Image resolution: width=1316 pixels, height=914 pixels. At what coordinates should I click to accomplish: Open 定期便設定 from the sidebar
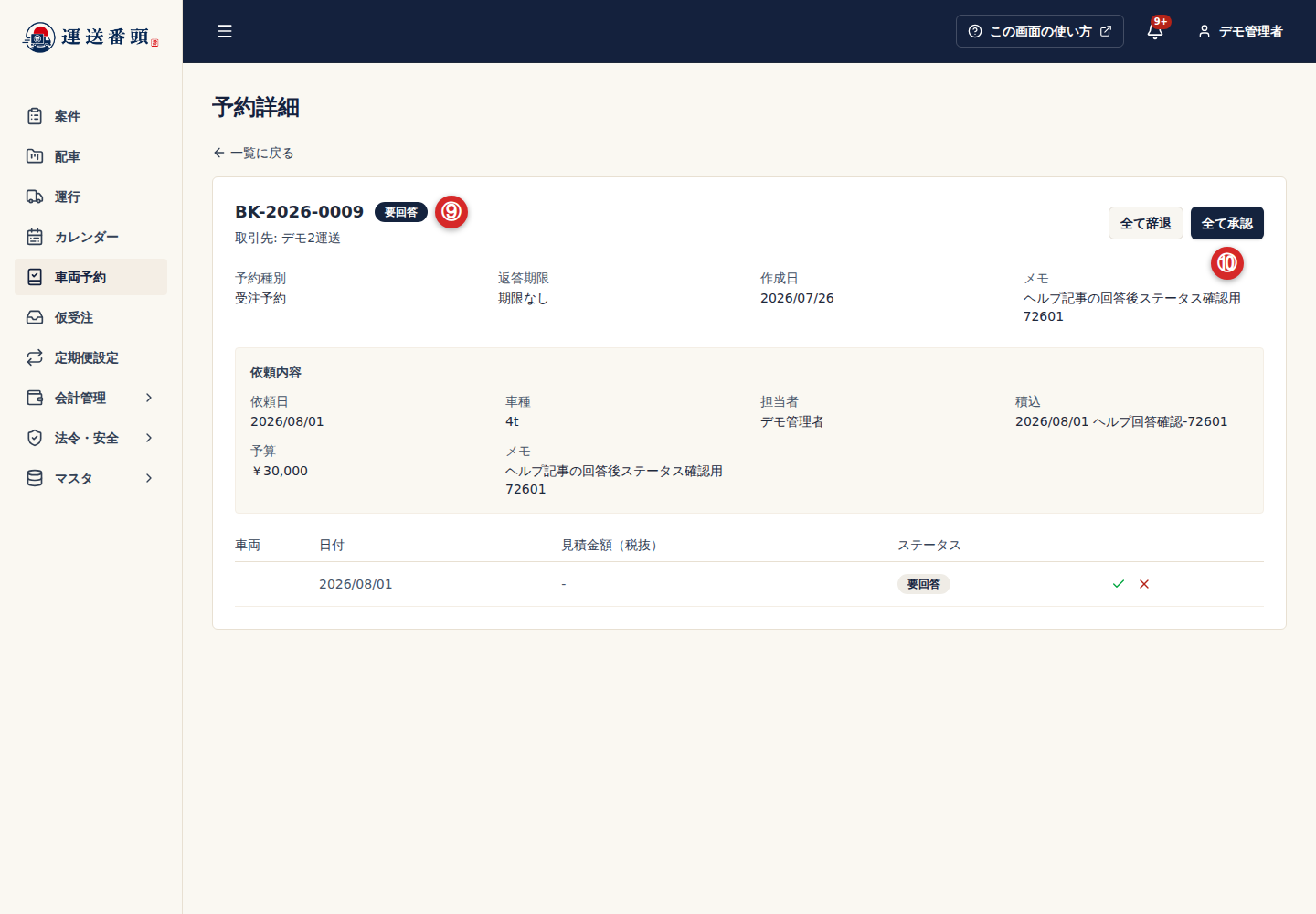tap(90, 357)
